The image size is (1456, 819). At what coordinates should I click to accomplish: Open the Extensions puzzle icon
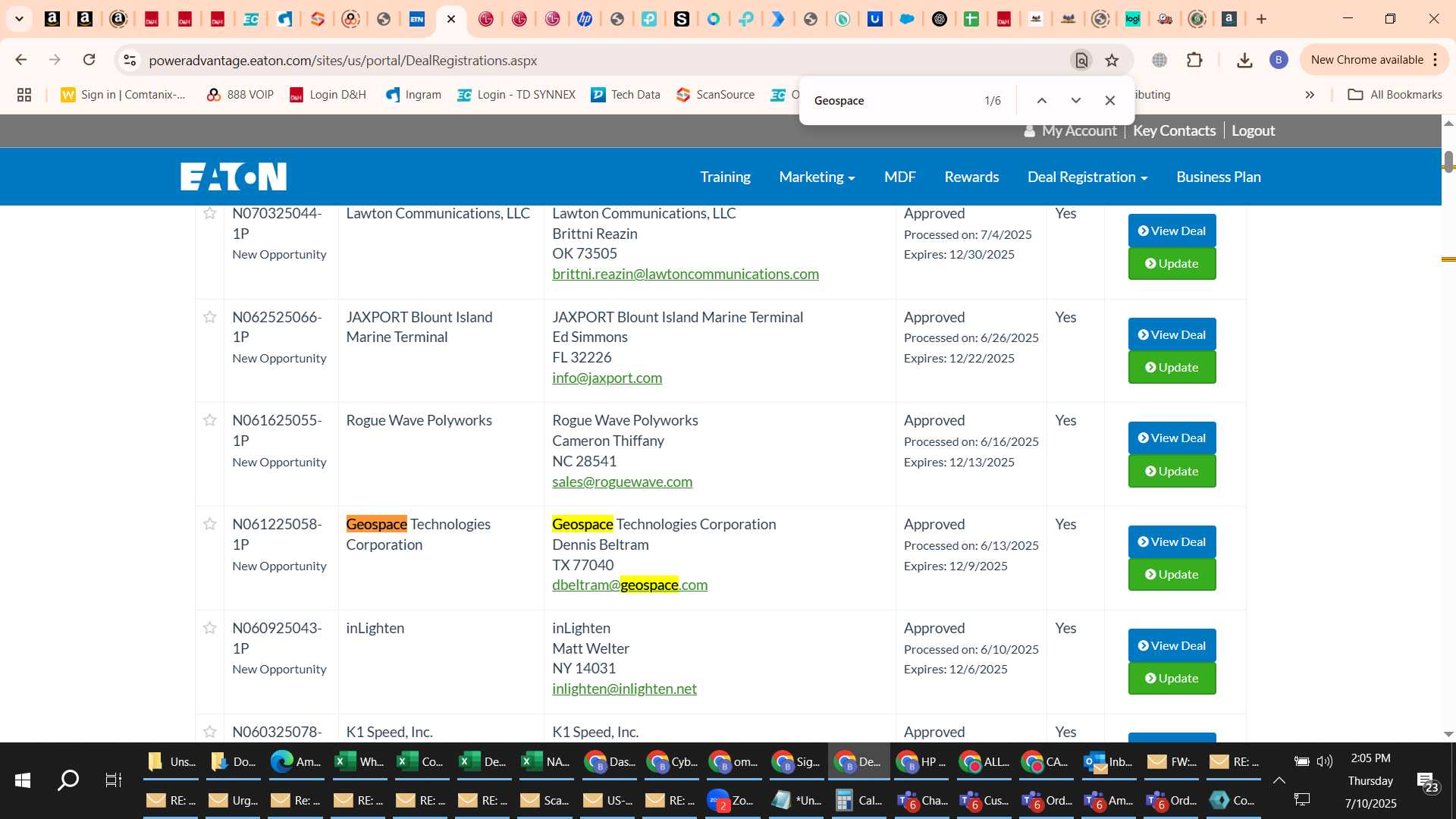click(1194, 60)
